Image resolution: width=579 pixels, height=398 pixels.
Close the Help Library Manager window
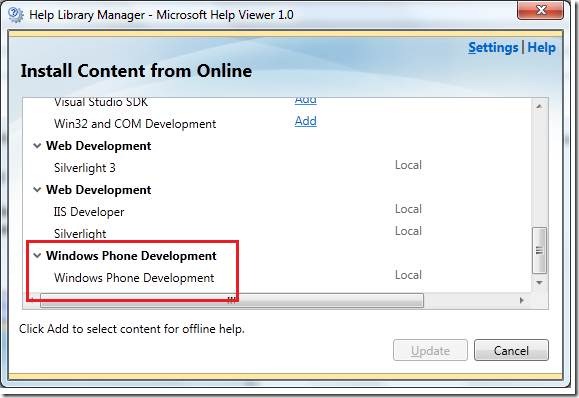click(x=540, y=10)
